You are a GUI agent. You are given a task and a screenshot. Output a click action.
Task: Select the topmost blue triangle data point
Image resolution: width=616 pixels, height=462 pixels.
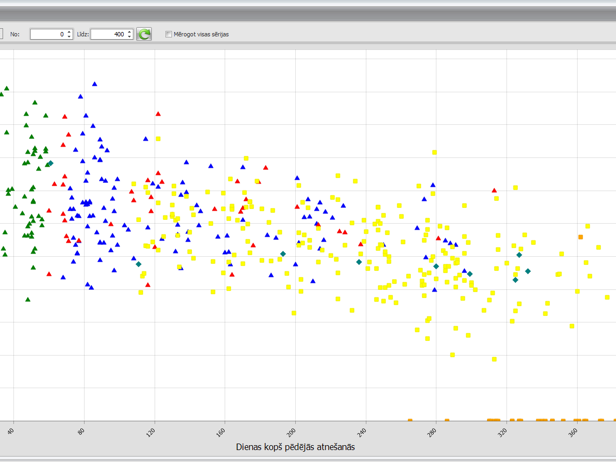(94, 85)
